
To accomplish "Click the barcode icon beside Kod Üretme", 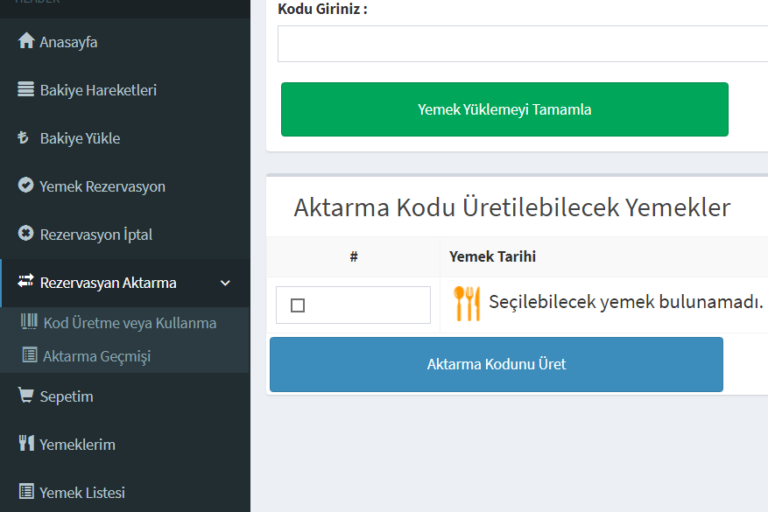I will click(29, 323).
